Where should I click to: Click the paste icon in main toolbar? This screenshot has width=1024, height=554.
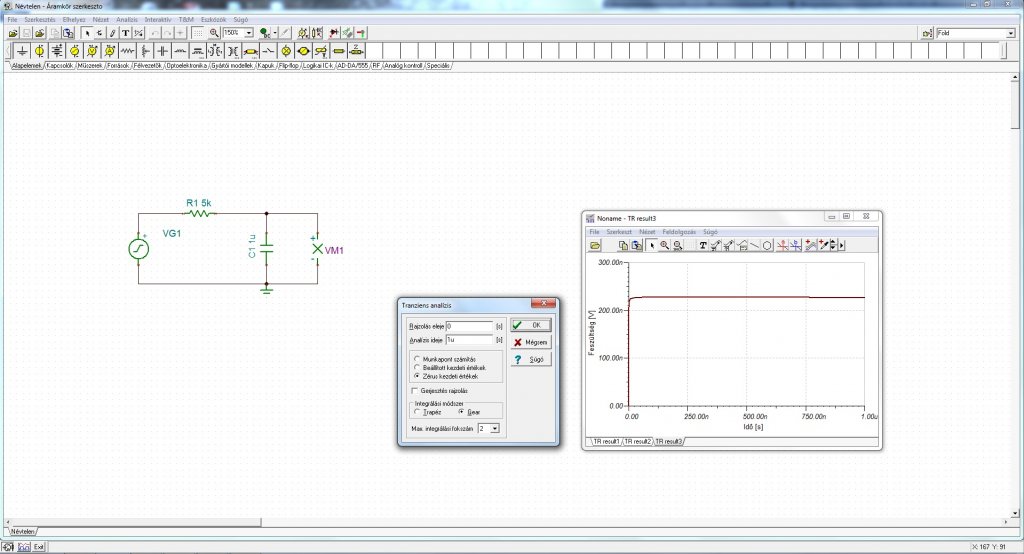pos(68,33)
